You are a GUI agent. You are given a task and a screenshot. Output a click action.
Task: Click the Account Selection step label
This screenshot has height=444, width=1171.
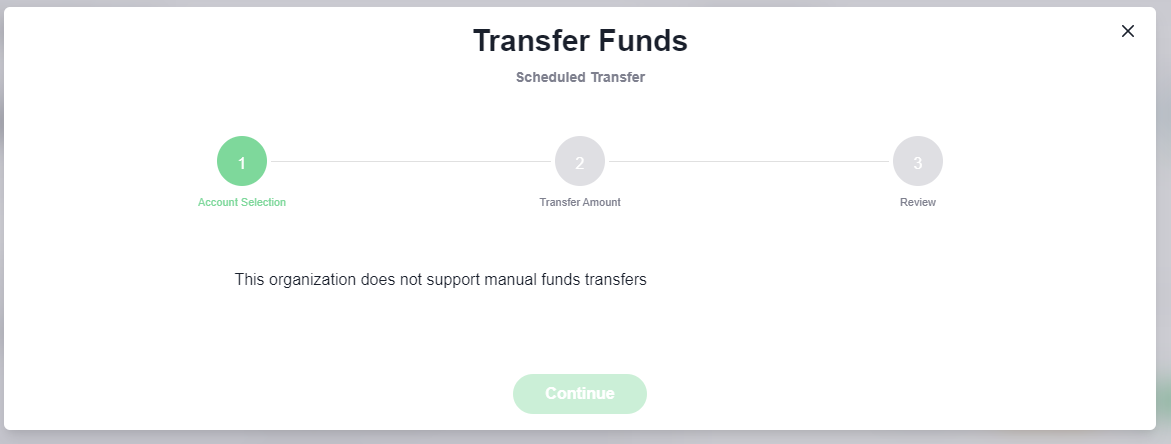242,202
